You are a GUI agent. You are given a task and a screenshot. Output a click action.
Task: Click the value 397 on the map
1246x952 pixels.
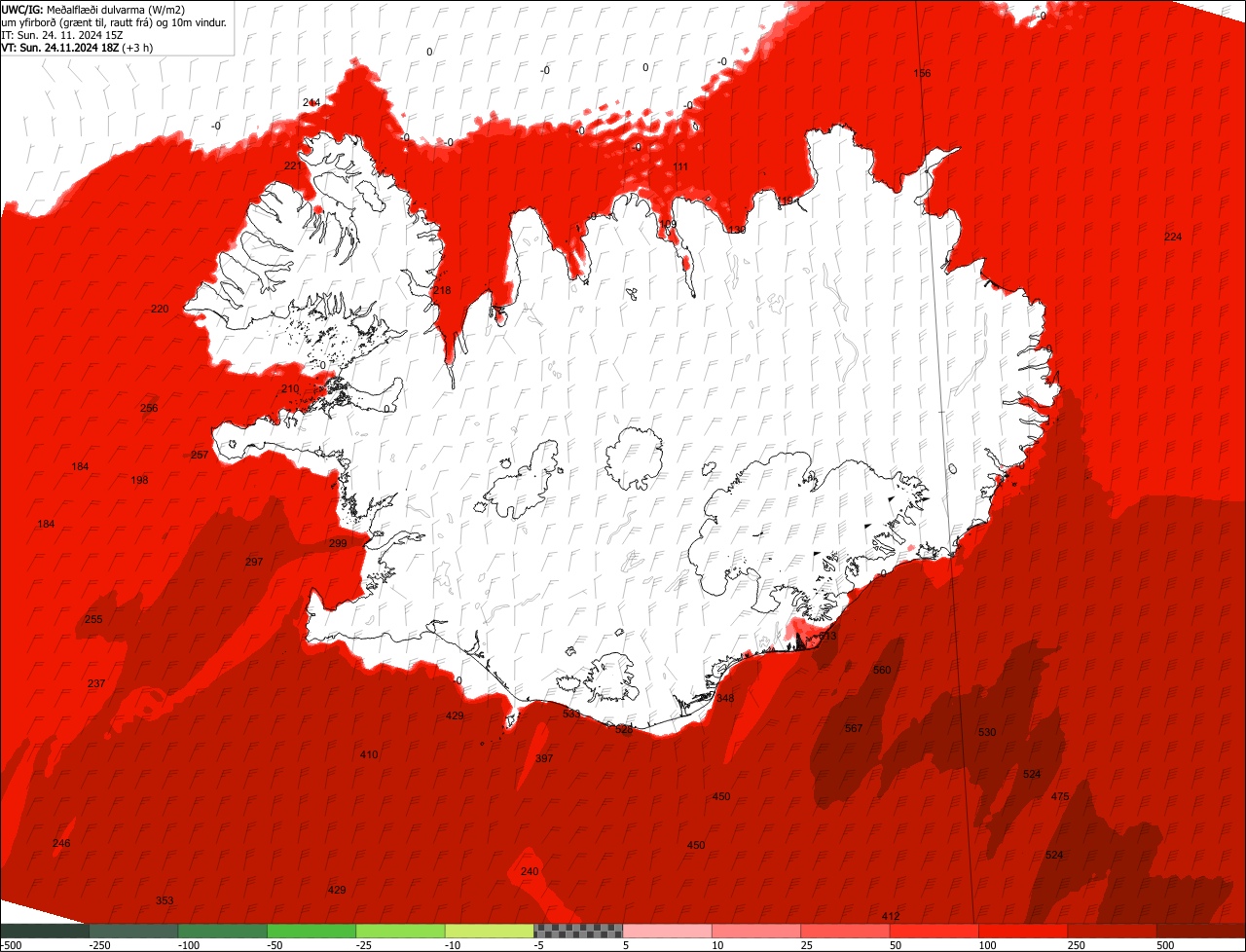(544, 758)
